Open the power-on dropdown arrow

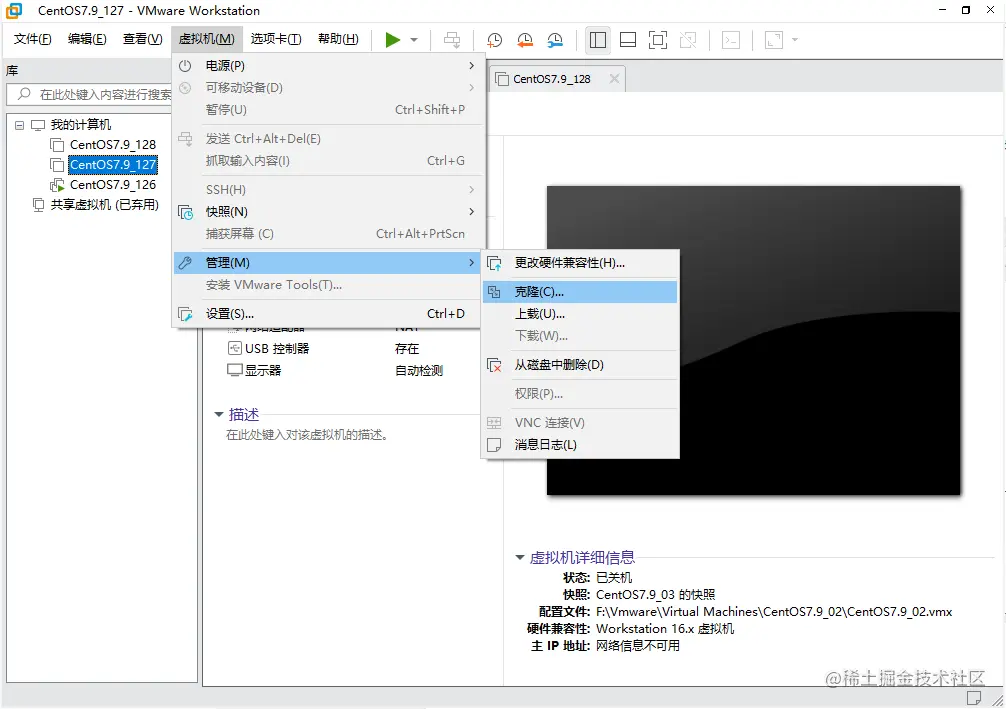(414, 40)
